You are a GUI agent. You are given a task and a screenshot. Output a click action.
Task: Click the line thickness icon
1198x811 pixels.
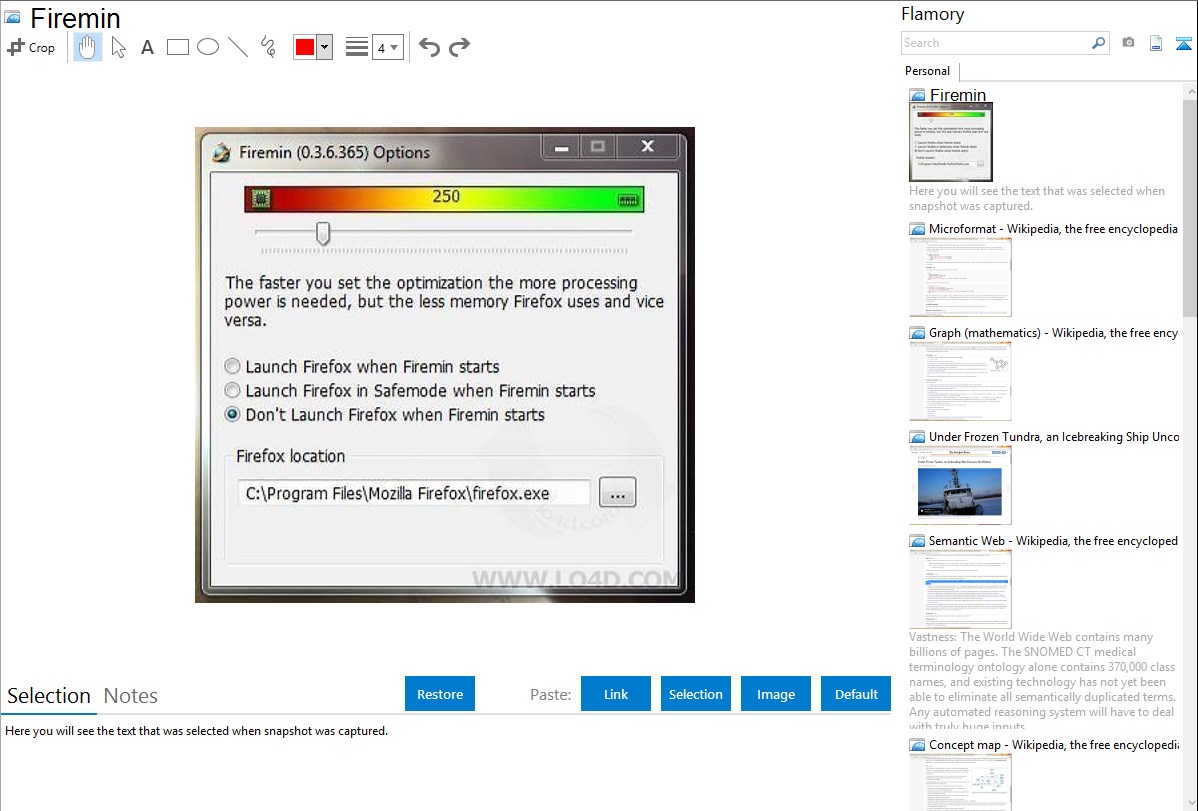click(357, 47)
